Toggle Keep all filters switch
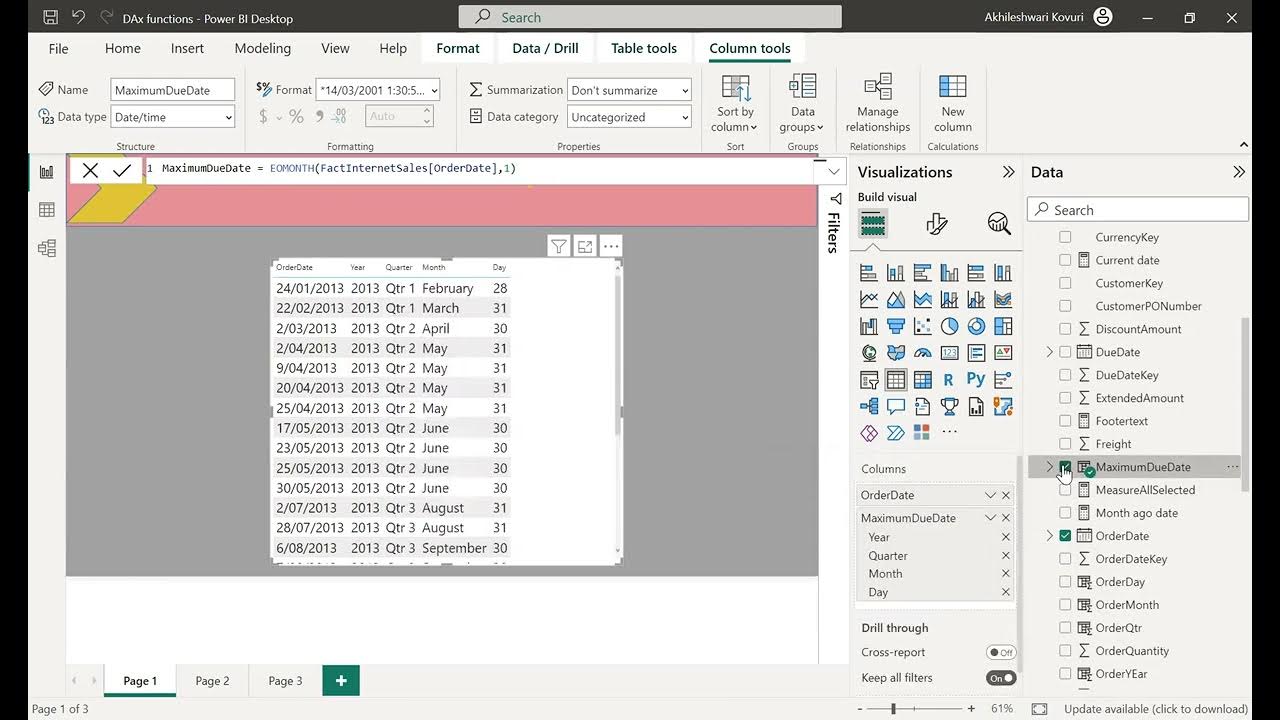The height and width of the screenshot is (720, 1280). pyautogui.click(x=1001, y=678)
